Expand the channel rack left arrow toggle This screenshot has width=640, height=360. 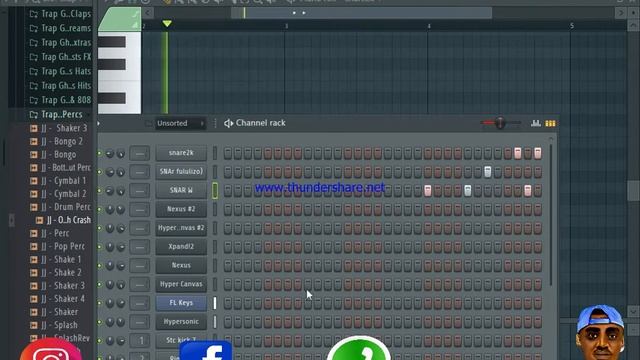[x=99, y=123]
